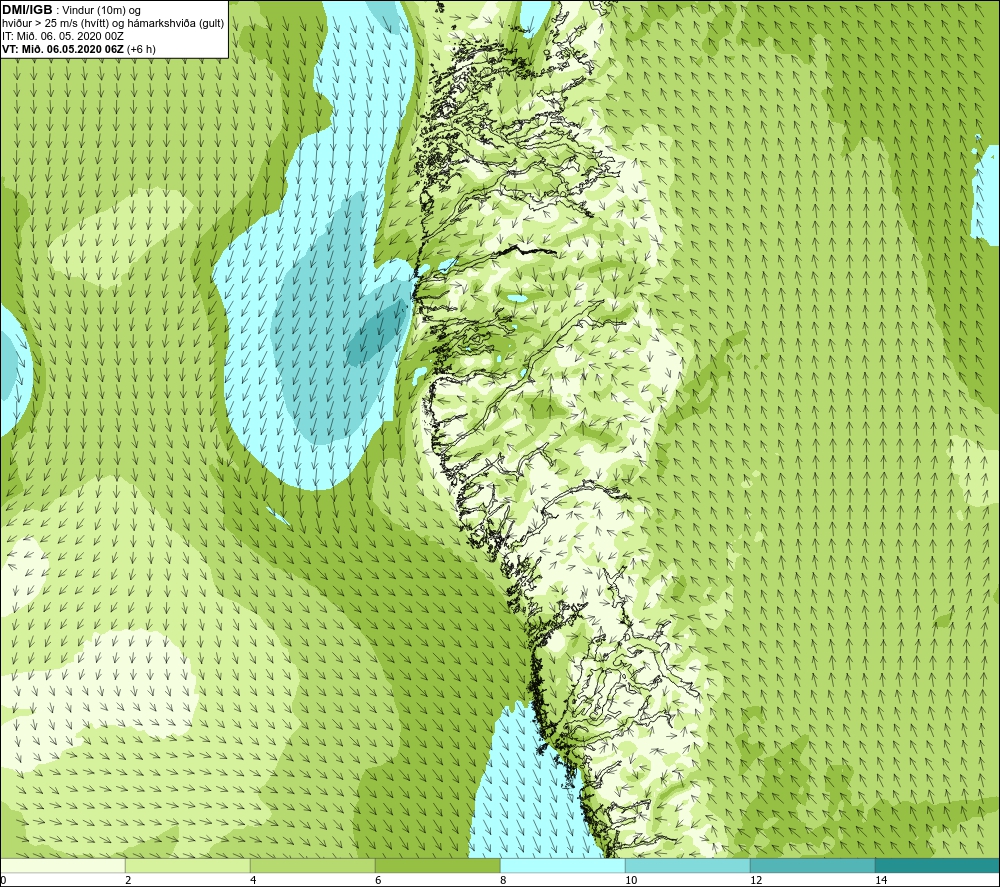Click the scale label '2'
This screenshot has width=1000, height=887.
128,880
